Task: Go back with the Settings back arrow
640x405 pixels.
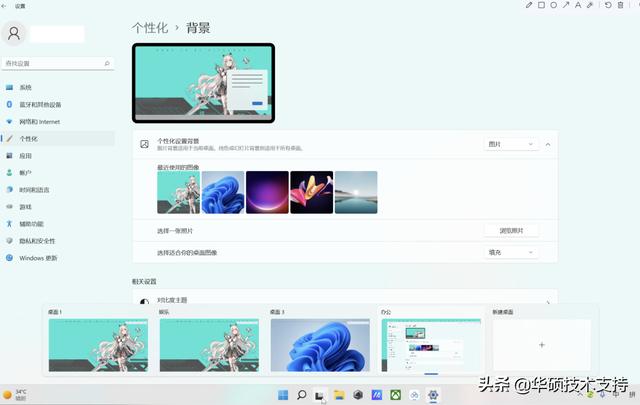Action: pyautogui.click(x=4, y=6)
